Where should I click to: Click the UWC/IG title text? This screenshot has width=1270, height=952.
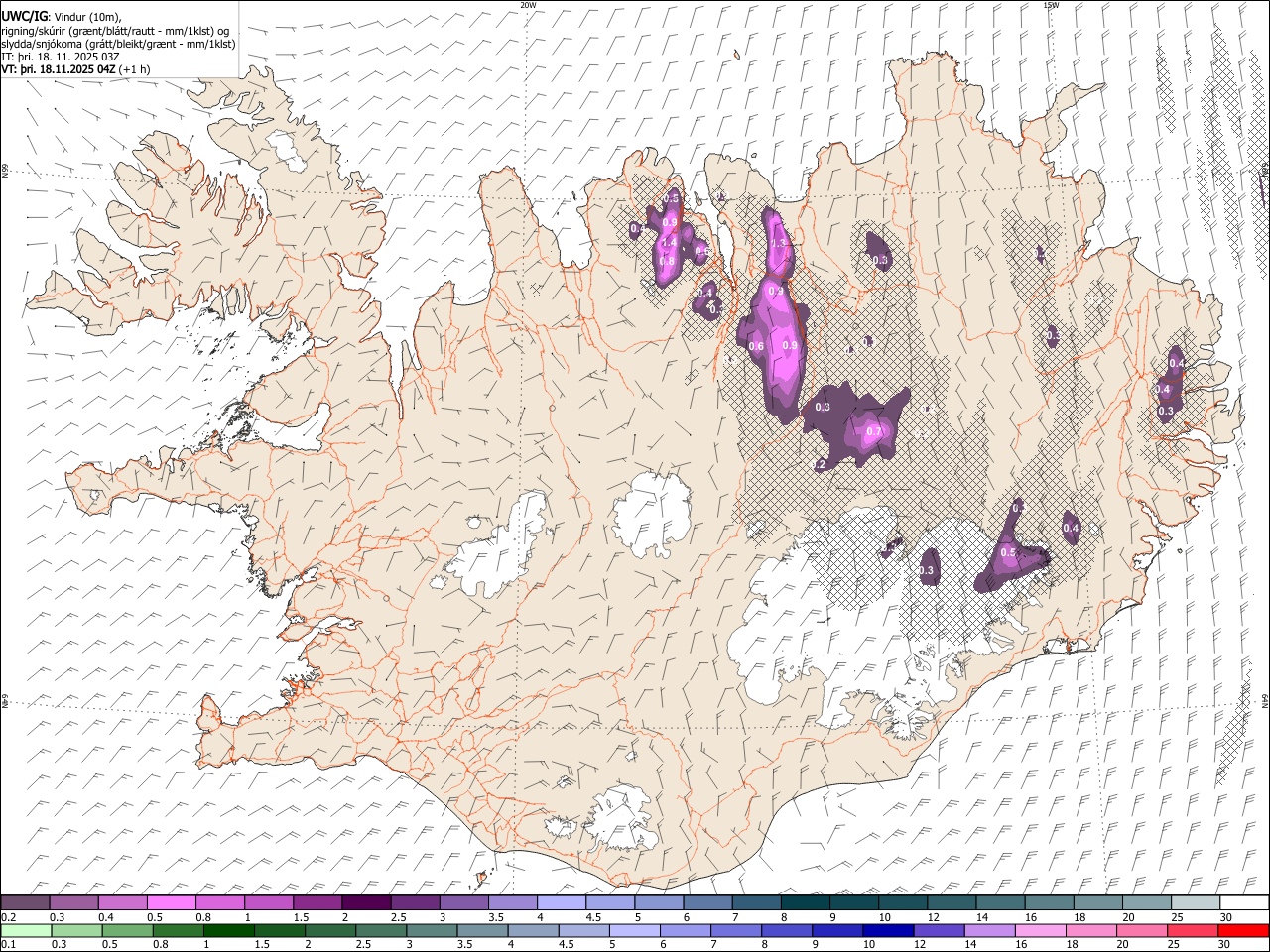coord(23,16)
